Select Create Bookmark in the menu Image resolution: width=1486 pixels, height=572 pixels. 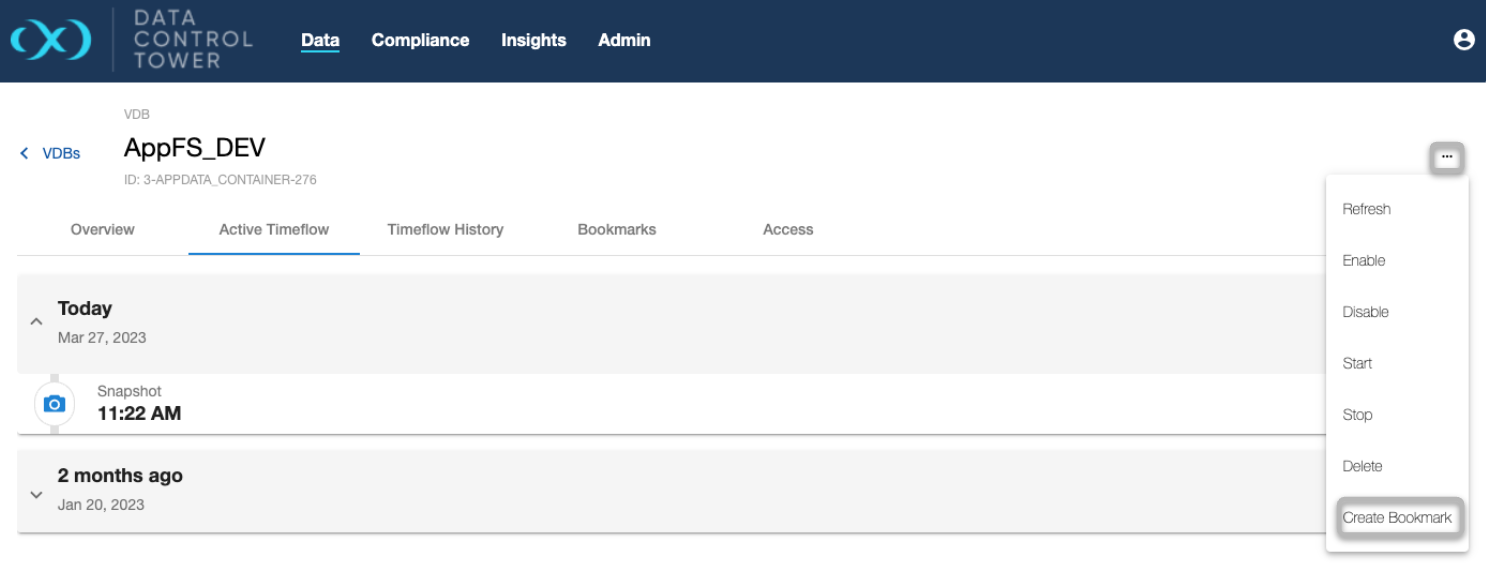pyautogui.click(x=1397, y=518)
